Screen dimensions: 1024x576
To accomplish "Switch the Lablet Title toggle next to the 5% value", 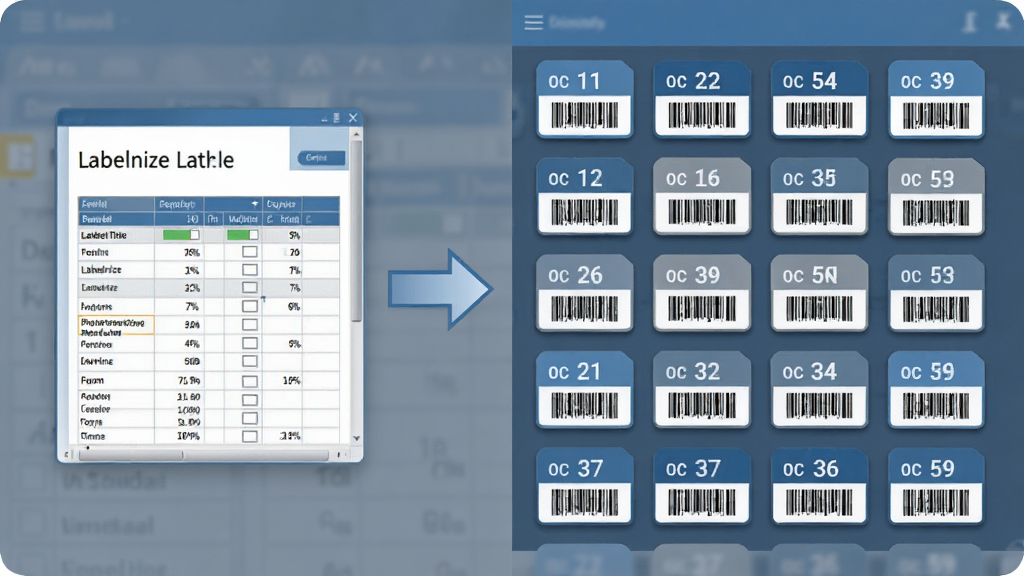I will coord(242,234).
